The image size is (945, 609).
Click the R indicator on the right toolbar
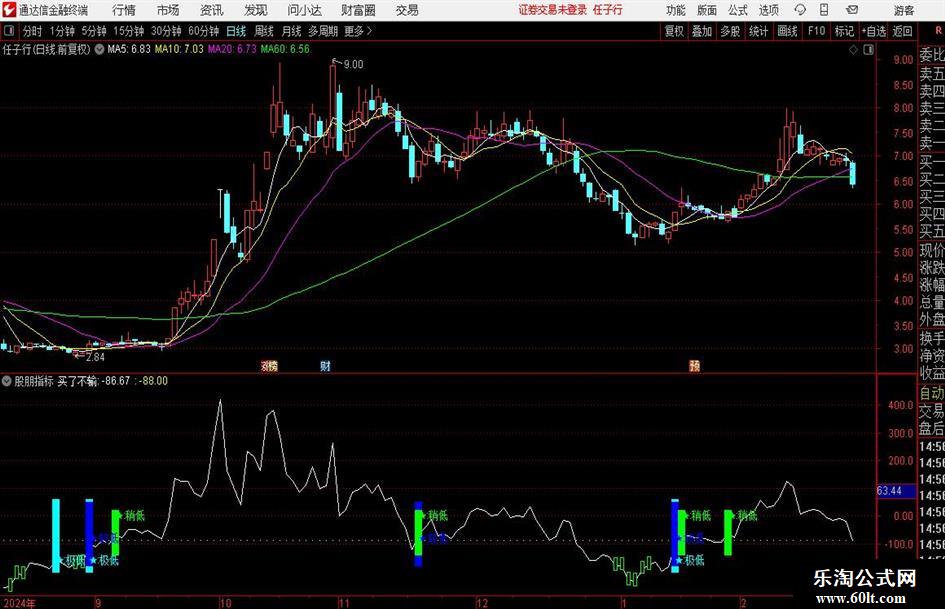(x=938, y=31)
